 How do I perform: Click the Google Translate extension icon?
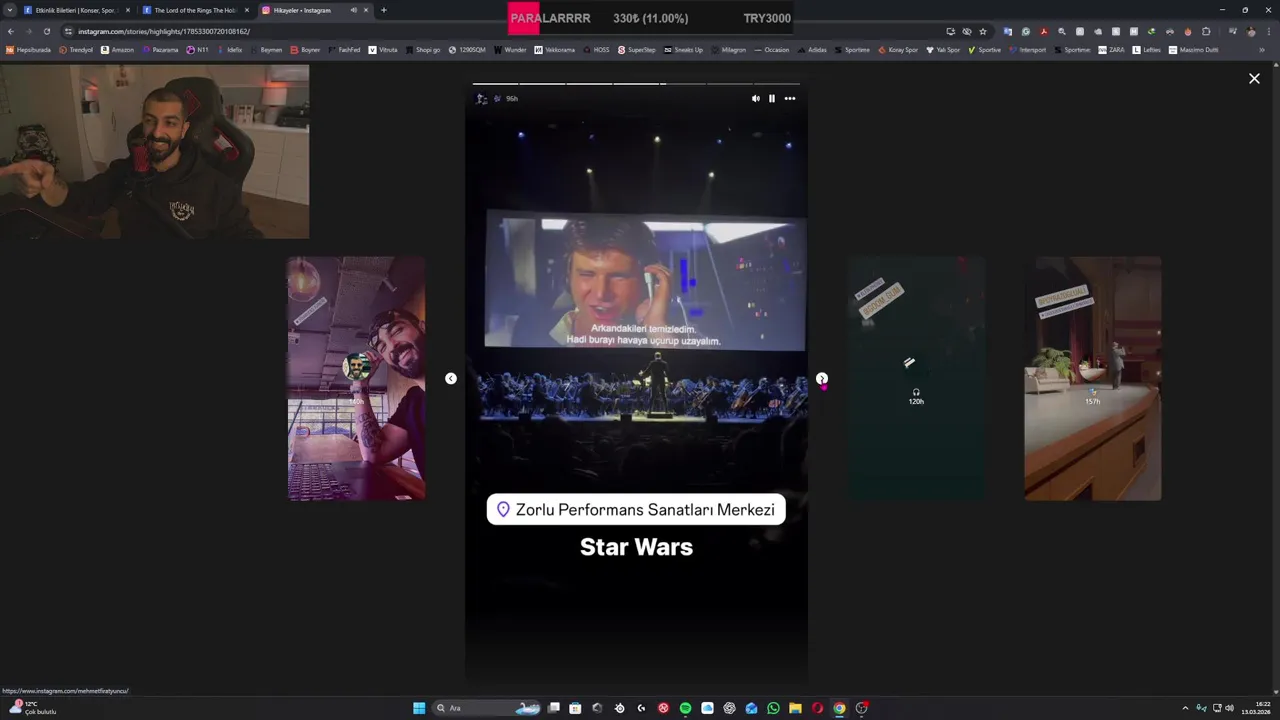[1007, 31]
